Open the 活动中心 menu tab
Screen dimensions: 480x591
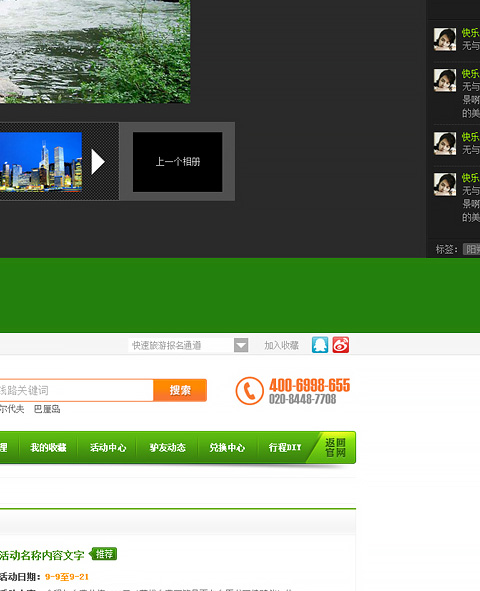click(108, 447)
